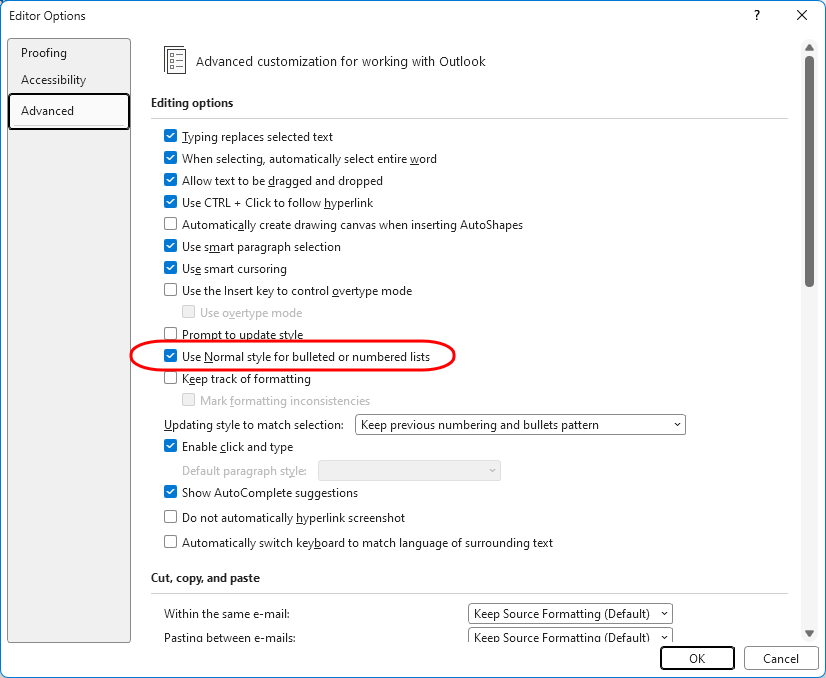Image resolution: width=826 pixels, height=678 pixels.
Task: Turn on Insert key overtype mode control
Action: click(171, 291)
